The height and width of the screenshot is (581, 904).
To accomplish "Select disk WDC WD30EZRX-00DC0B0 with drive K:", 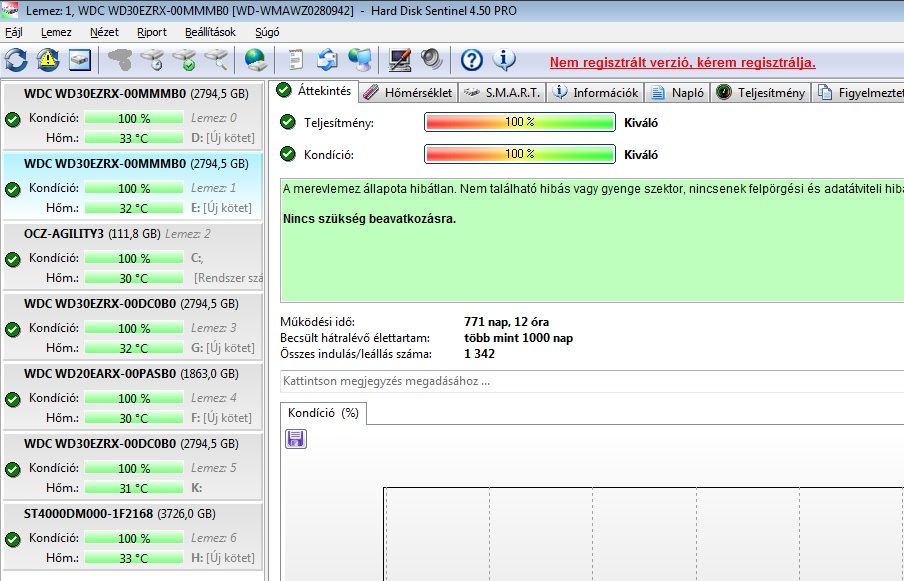I will tap(132, 466).
